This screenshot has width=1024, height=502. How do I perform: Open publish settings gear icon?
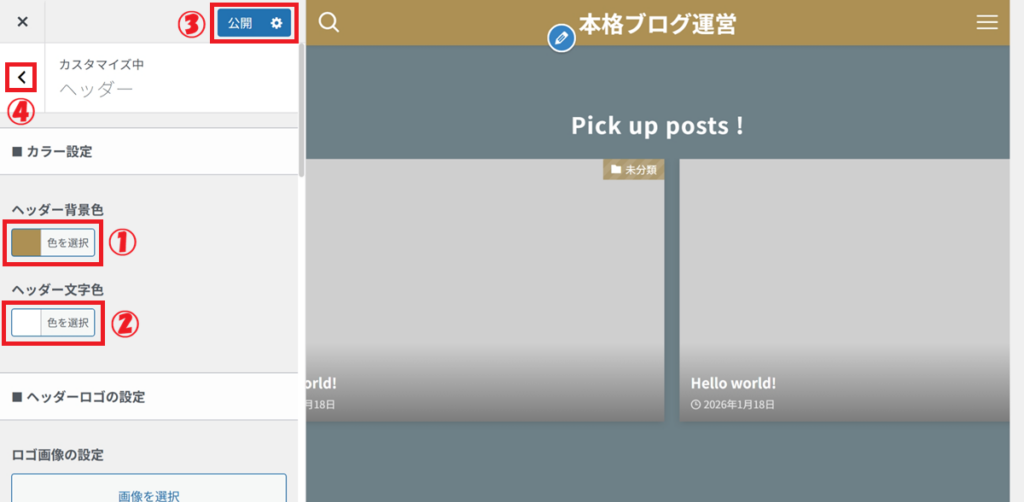point(277,23)
